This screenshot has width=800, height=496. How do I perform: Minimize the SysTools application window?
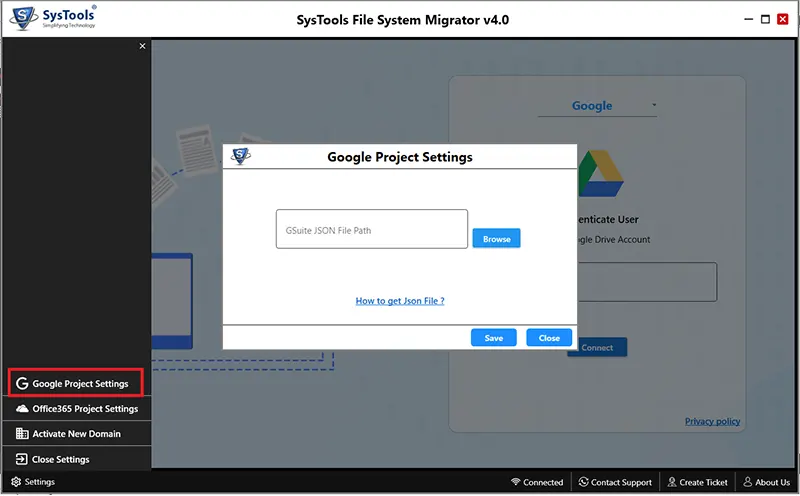pyautogui.click(x=748, y=19)
